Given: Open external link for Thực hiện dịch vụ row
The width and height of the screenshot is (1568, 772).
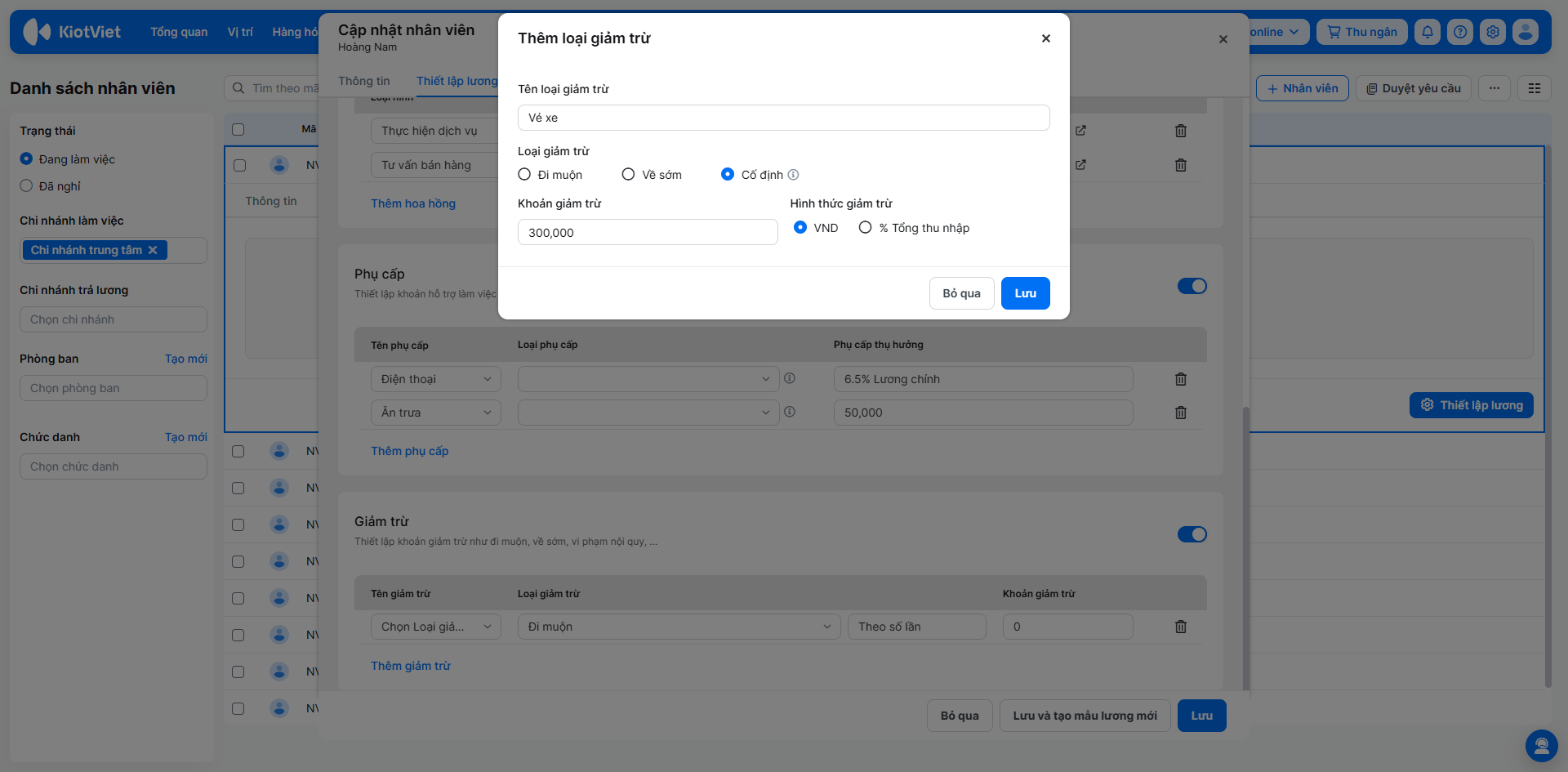Looking at the screenshot, I should [1080, 131].
